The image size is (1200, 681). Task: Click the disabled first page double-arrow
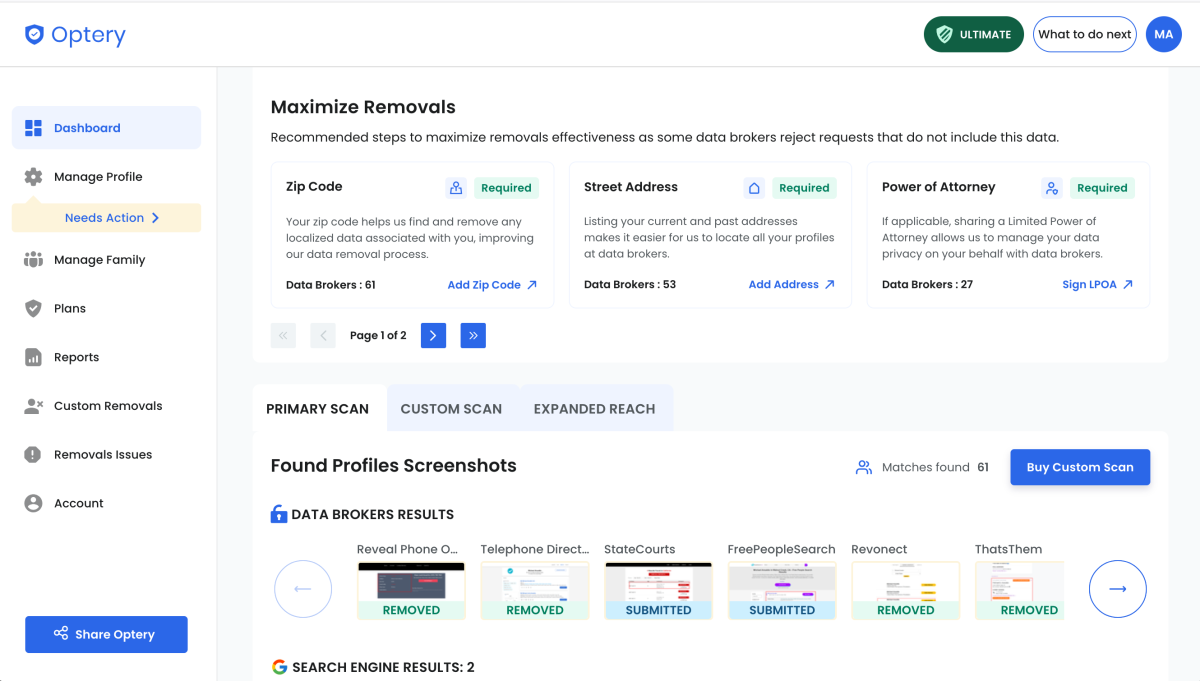283,335
